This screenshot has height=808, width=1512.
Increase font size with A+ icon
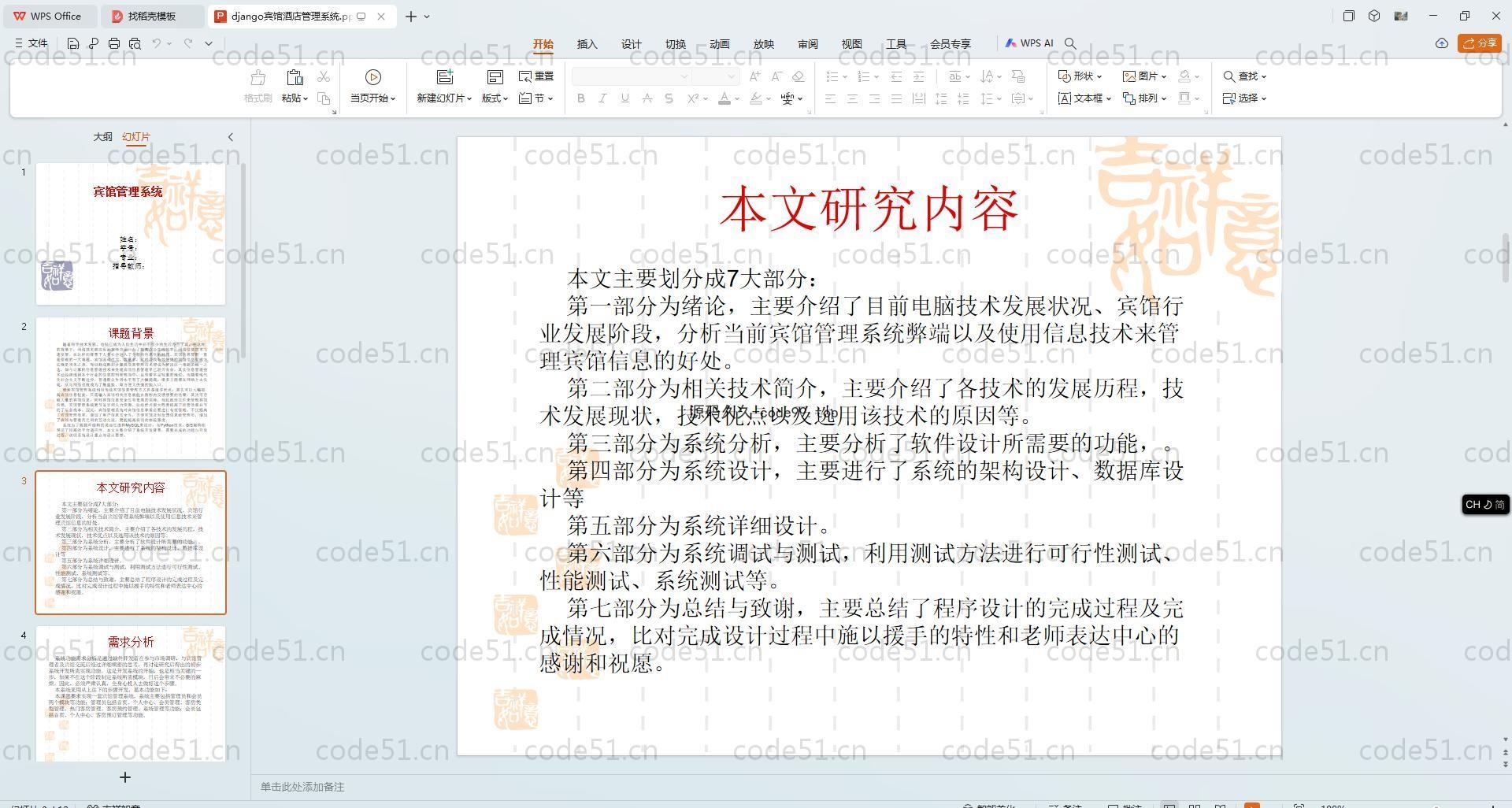[x=754, y=76]
